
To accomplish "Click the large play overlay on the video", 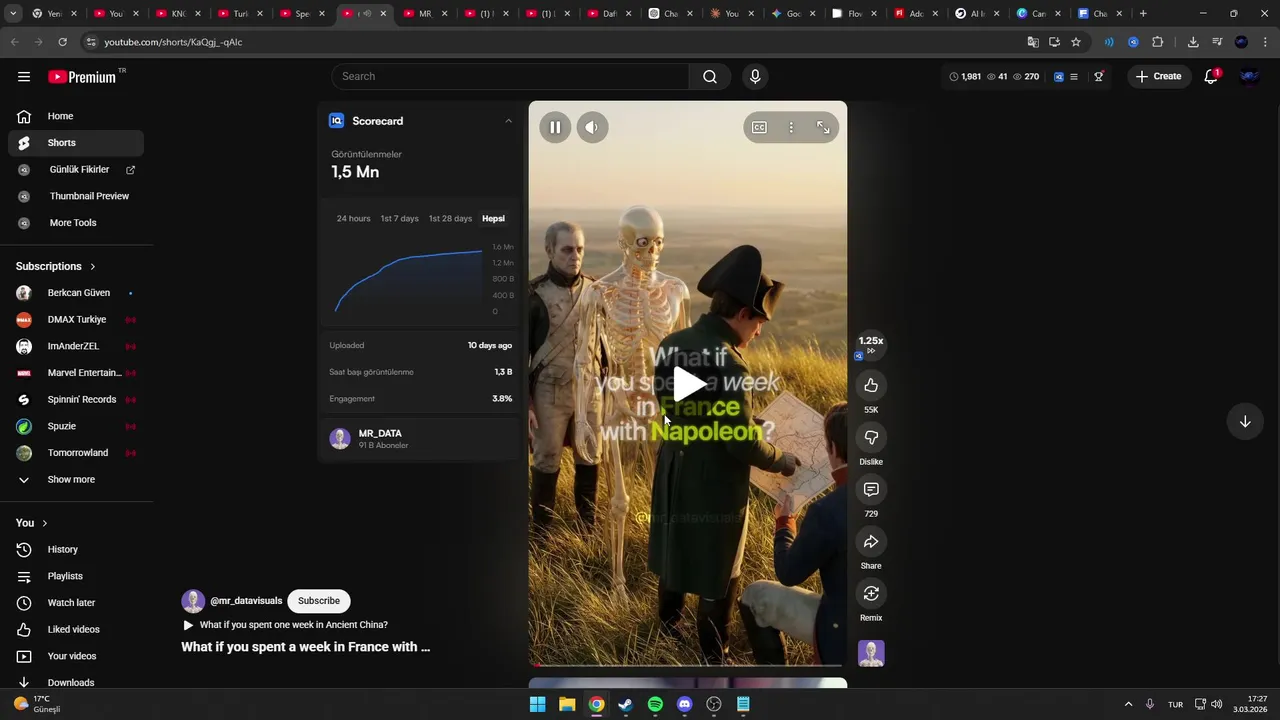I will 688,384.
